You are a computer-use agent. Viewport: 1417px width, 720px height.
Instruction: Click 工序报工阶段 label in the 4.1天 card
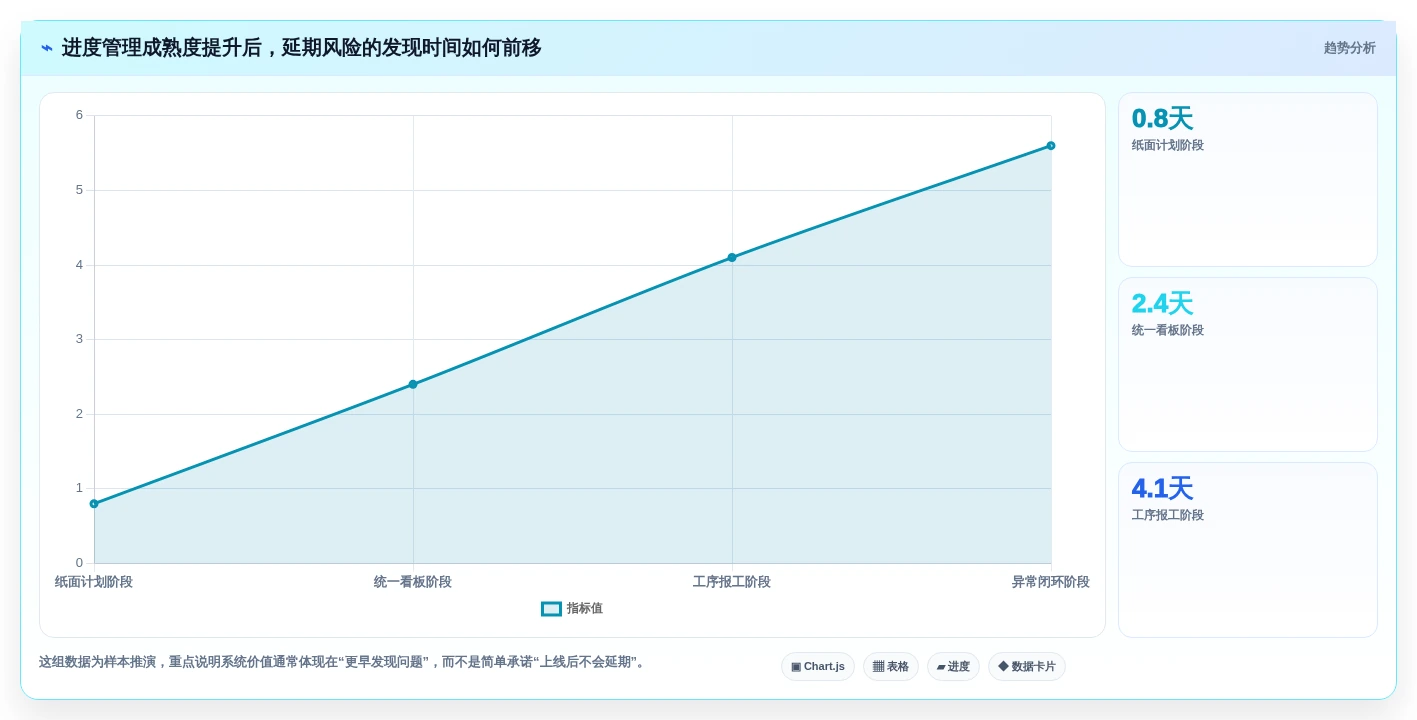[1168, 515]
